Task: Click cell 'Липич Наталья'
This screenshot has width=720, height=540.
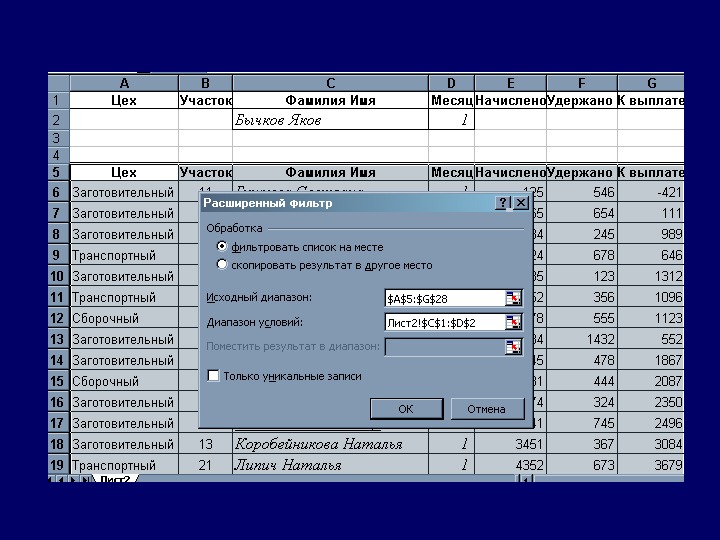Action: pos(331,465)
